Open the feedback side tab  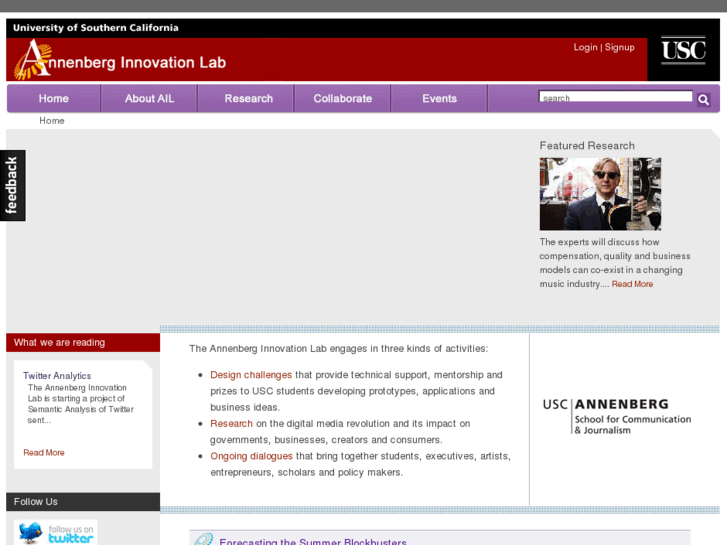tap(13, 186)
